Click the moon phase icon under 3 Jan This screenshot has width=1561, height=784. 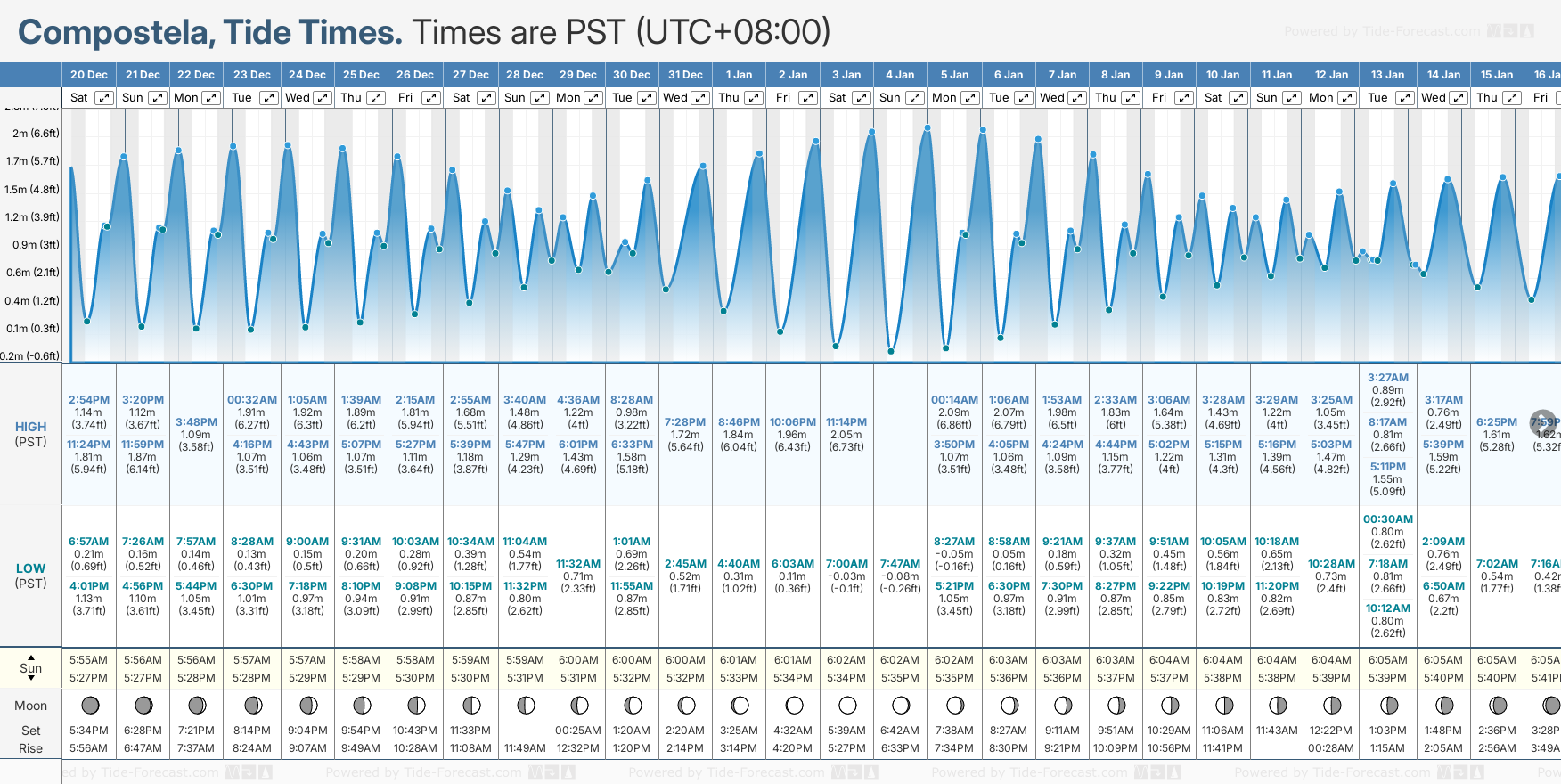(847, 706)
